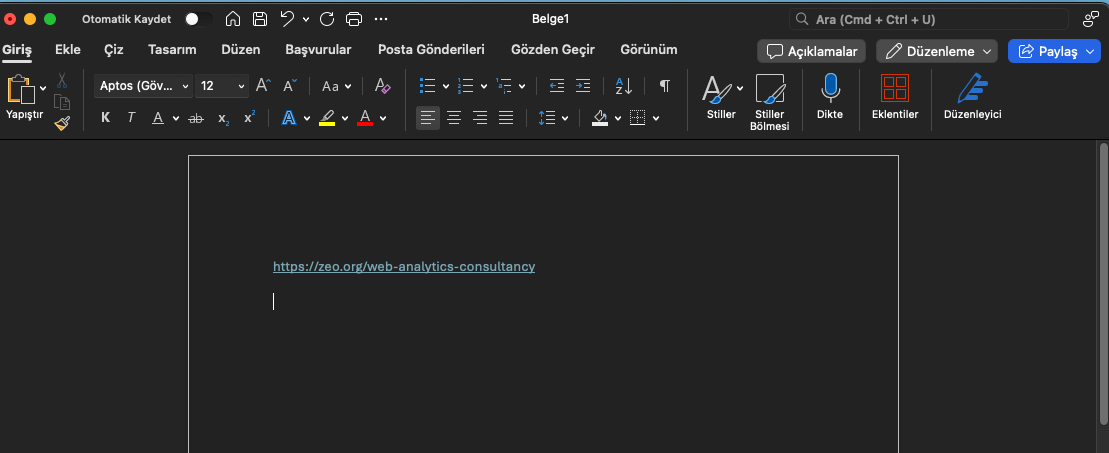The height and width of the screenshot is (453, 1109).
Task: Apply numbered list
Action: [465, 86]
